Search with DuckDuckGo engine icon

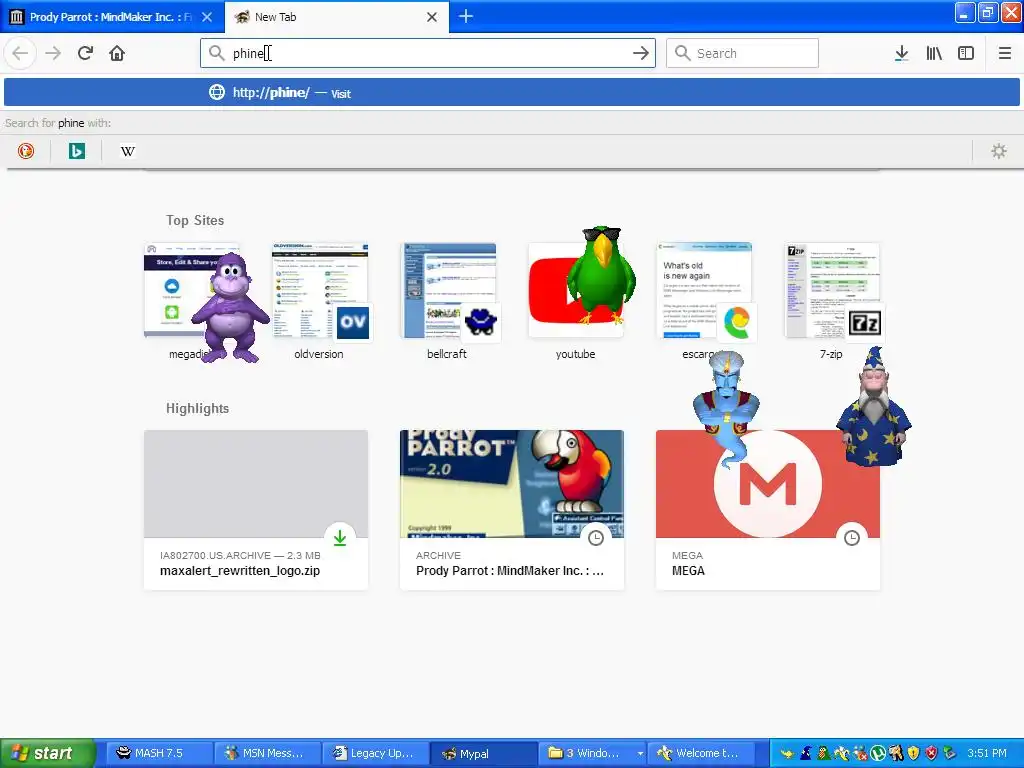(25, 152)
